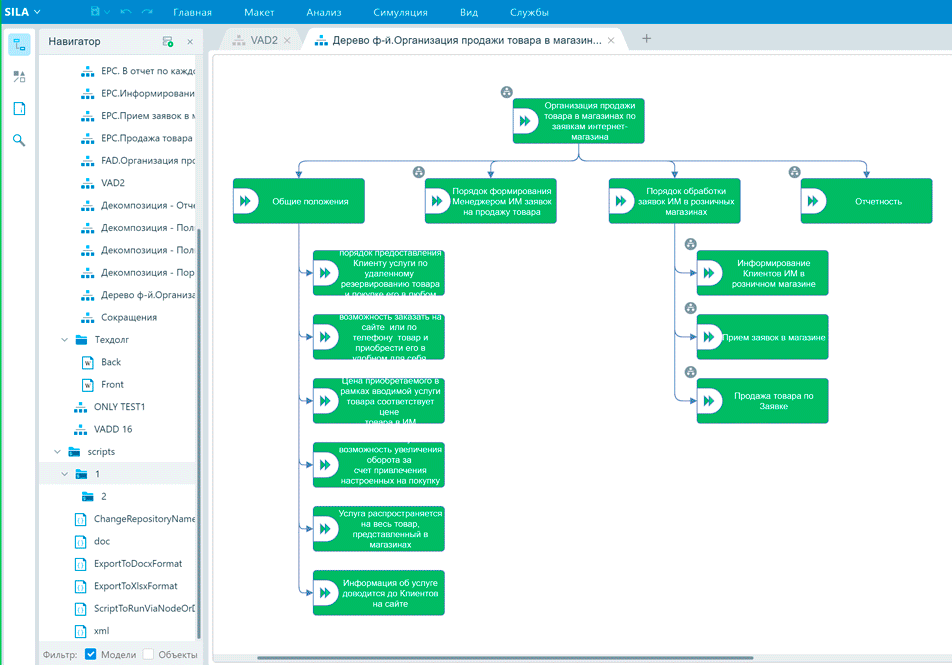Select ExportToDocxFormat script in tree

pos(135,564)
